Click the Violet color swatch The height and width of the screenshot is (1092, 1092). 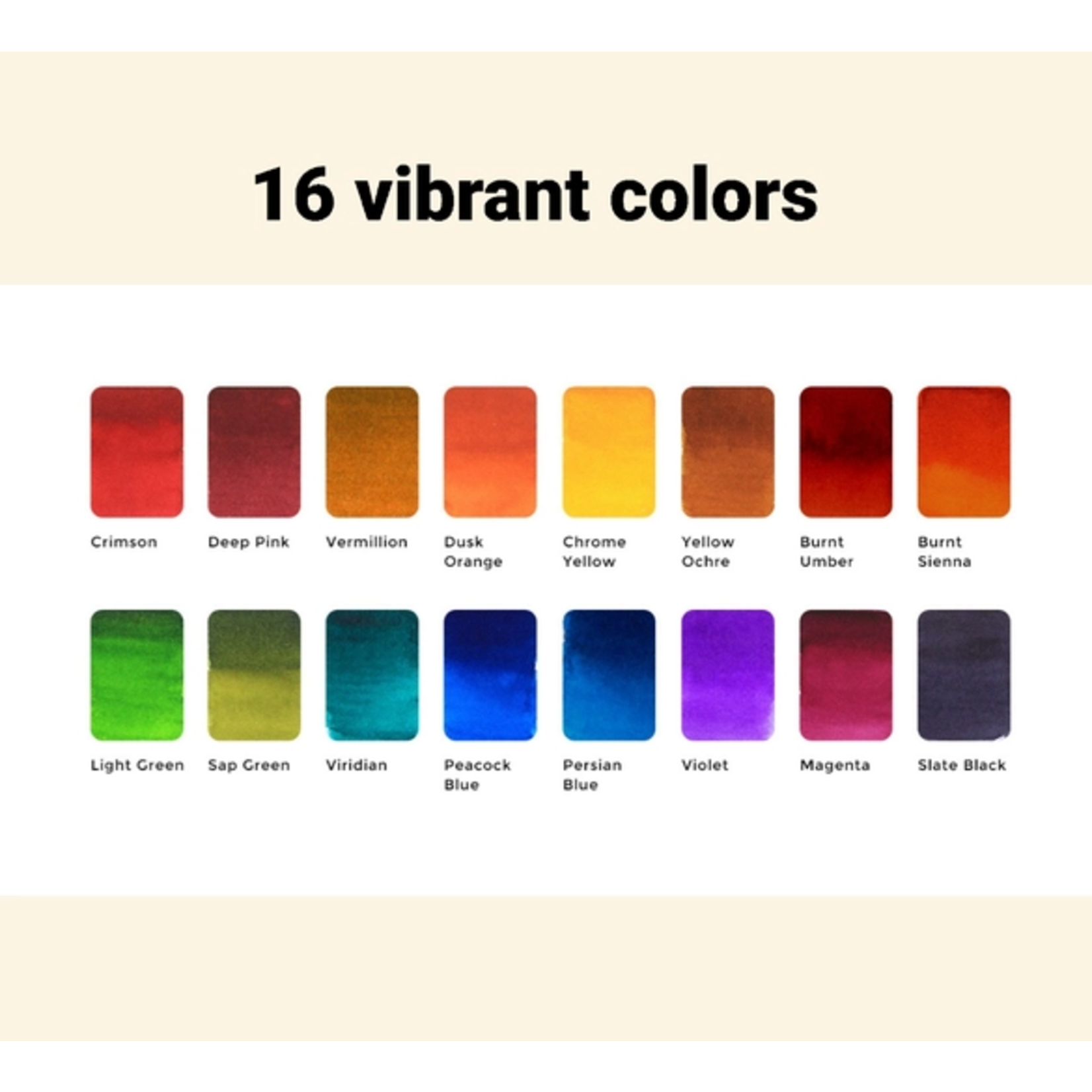728,675
